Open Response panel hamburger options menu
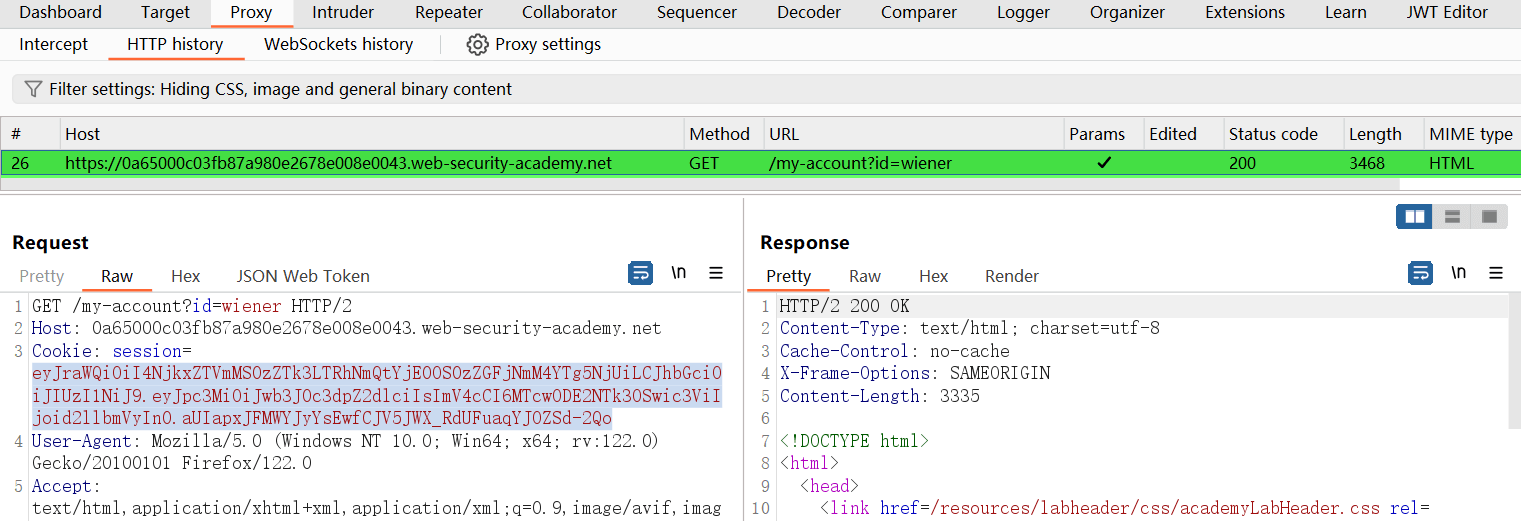1521x521 pixels. 1496,273
